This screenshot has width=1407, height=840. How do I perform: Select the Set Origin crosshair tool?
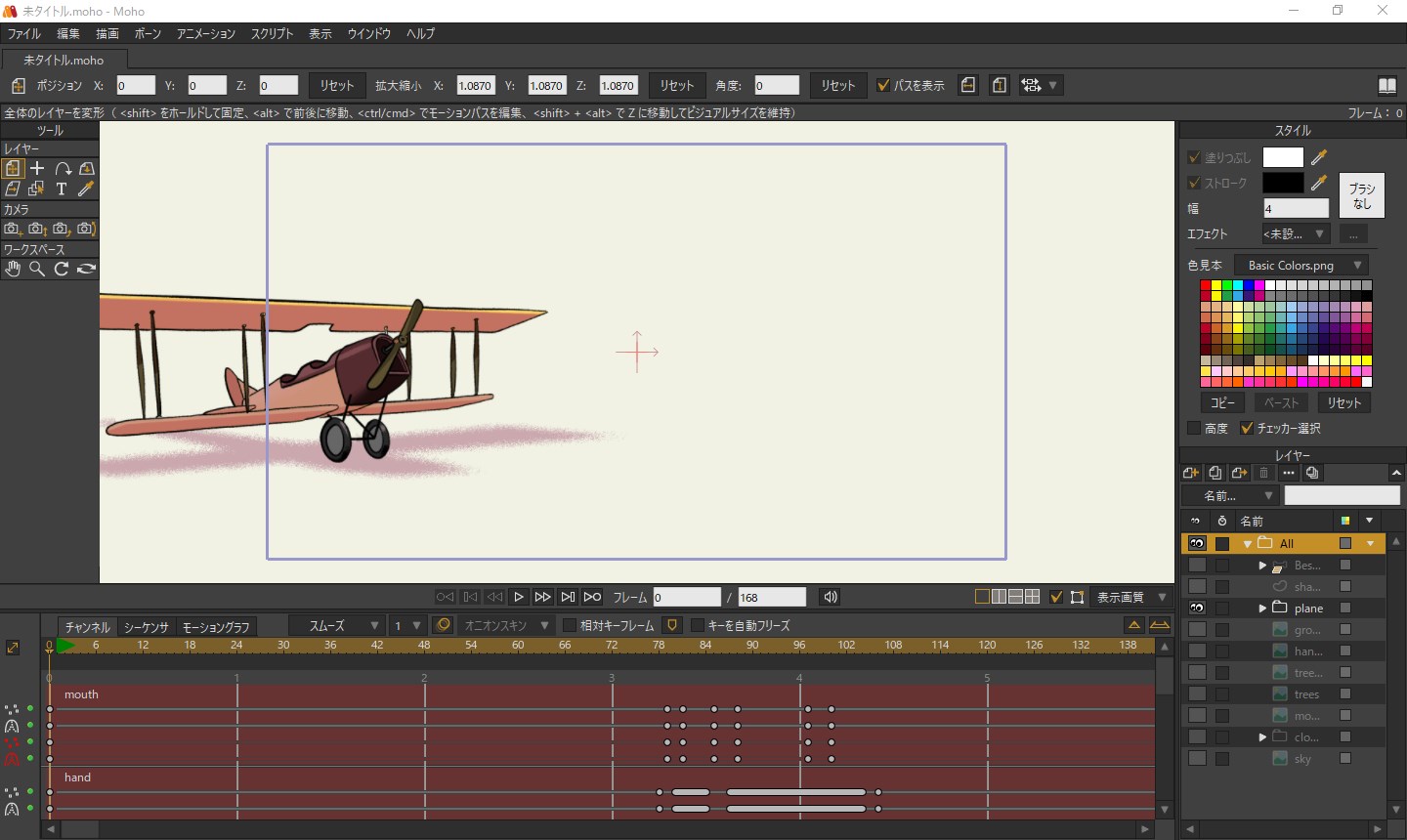click(x=37, y=168)
